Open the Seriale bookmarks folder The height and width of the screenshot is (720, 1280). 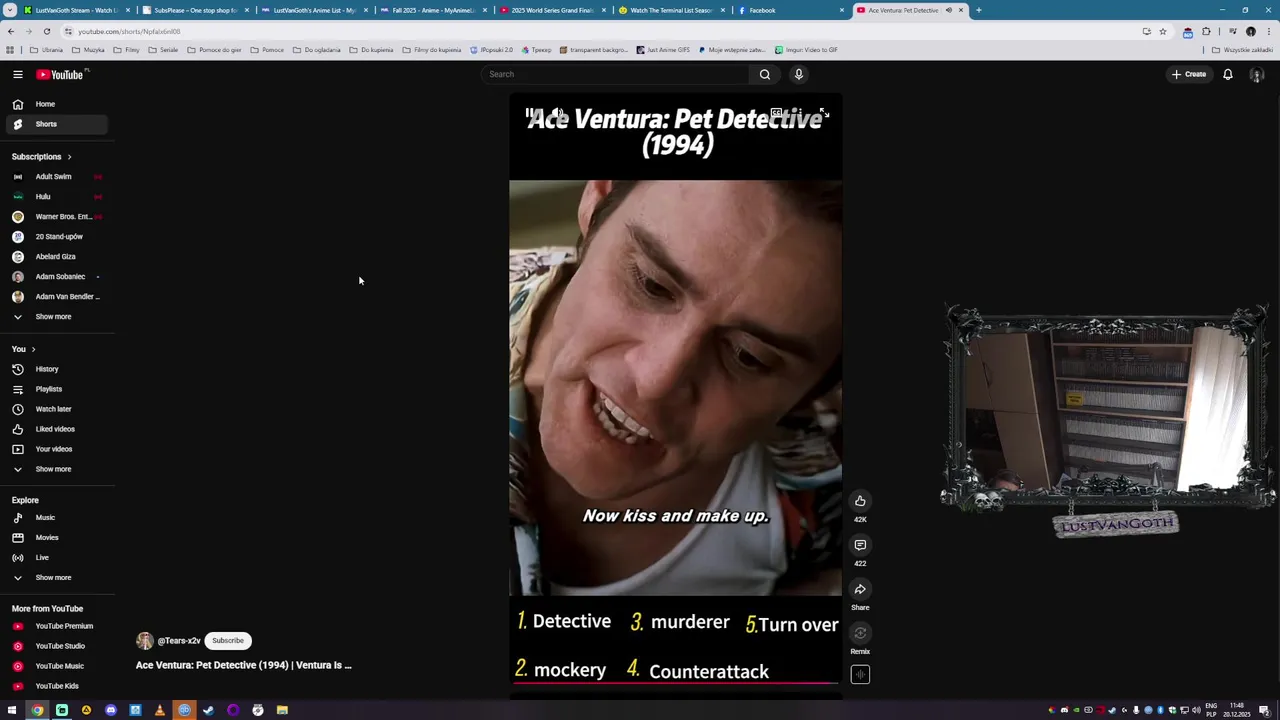click(164, 50)
